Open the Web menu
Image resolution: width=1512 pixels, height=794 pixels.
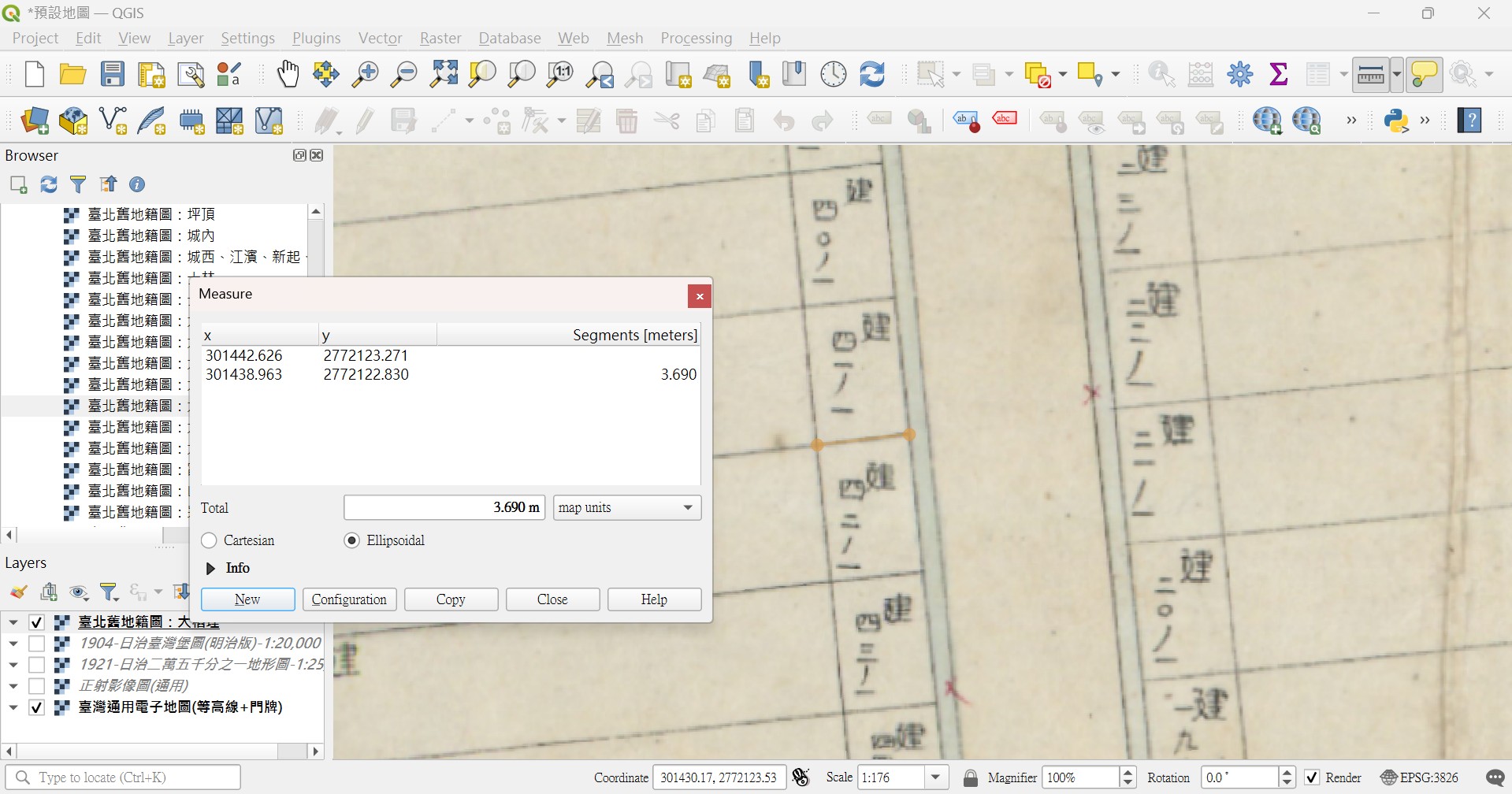coord(573,38)
